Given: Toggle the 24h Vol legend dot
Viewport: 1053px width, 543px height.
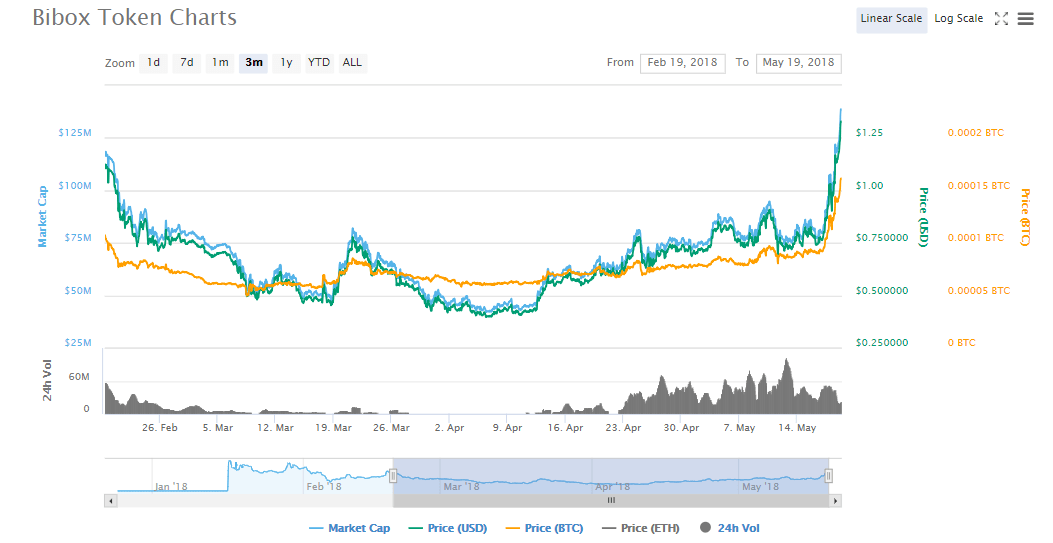Looking at the screenshot, I should (x=704, y=528).
